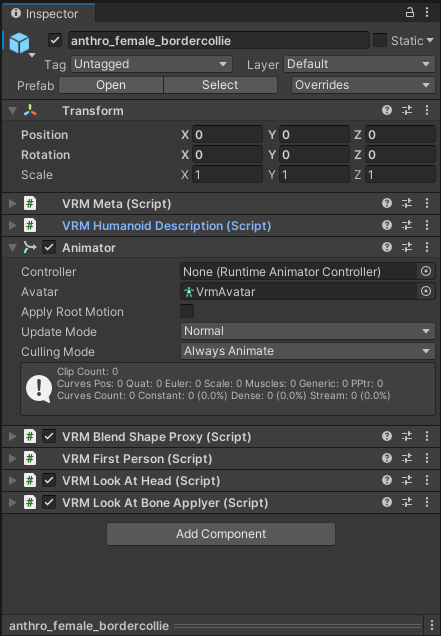The width and height of the screenshot is (441, 636).
Task: Expand VRM Humanoid Description foldout arrow
Action: 13,225
